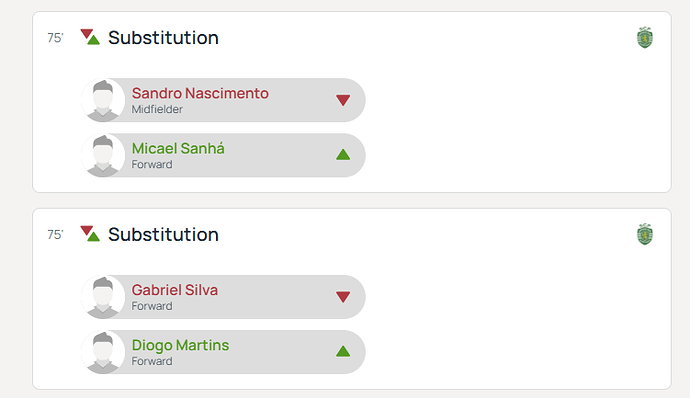Open the Sandro Nascimento player link

(x=200, y=93)
